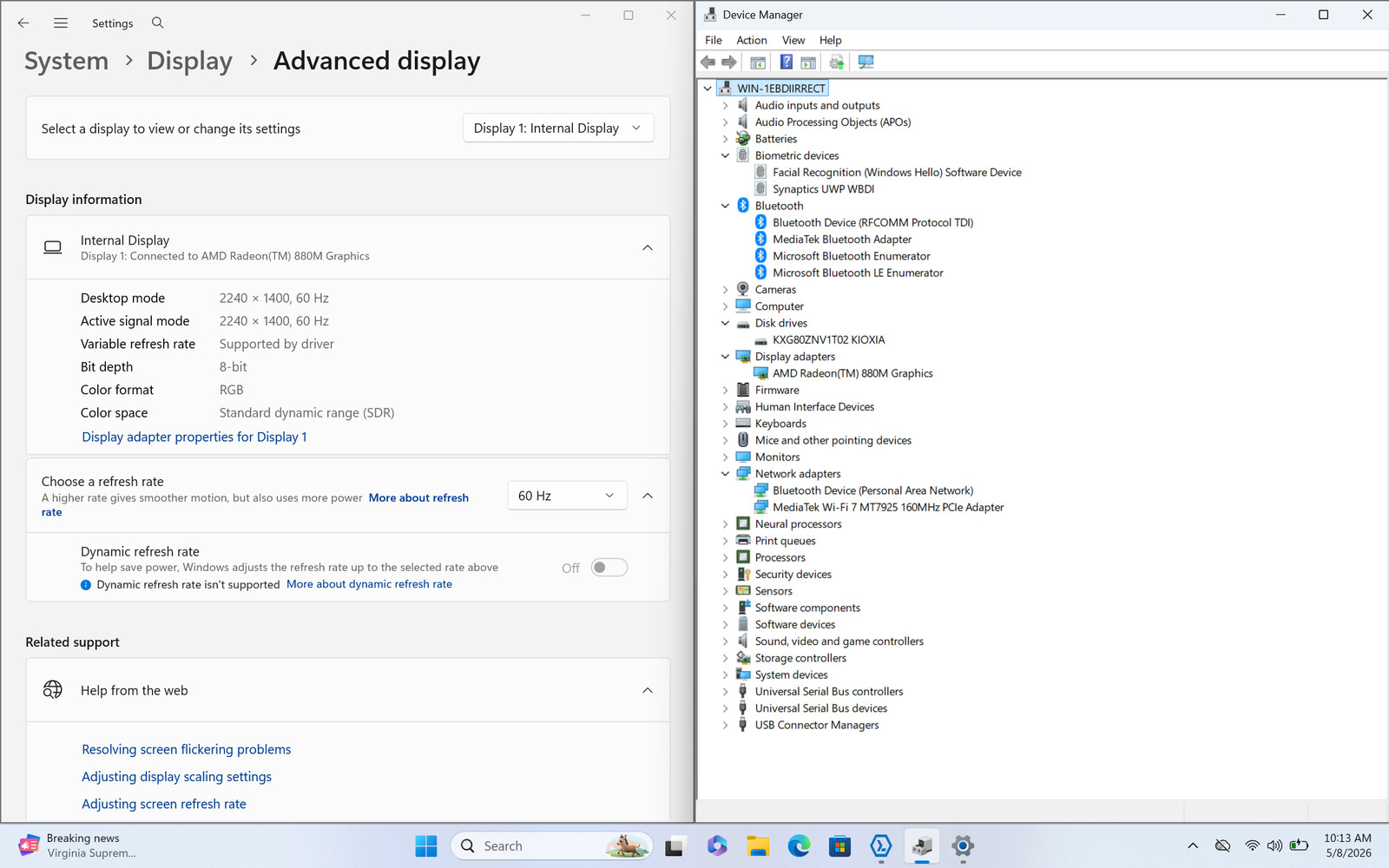Click the MediaTek Bluetooth Adapter icon

[760, 240]
